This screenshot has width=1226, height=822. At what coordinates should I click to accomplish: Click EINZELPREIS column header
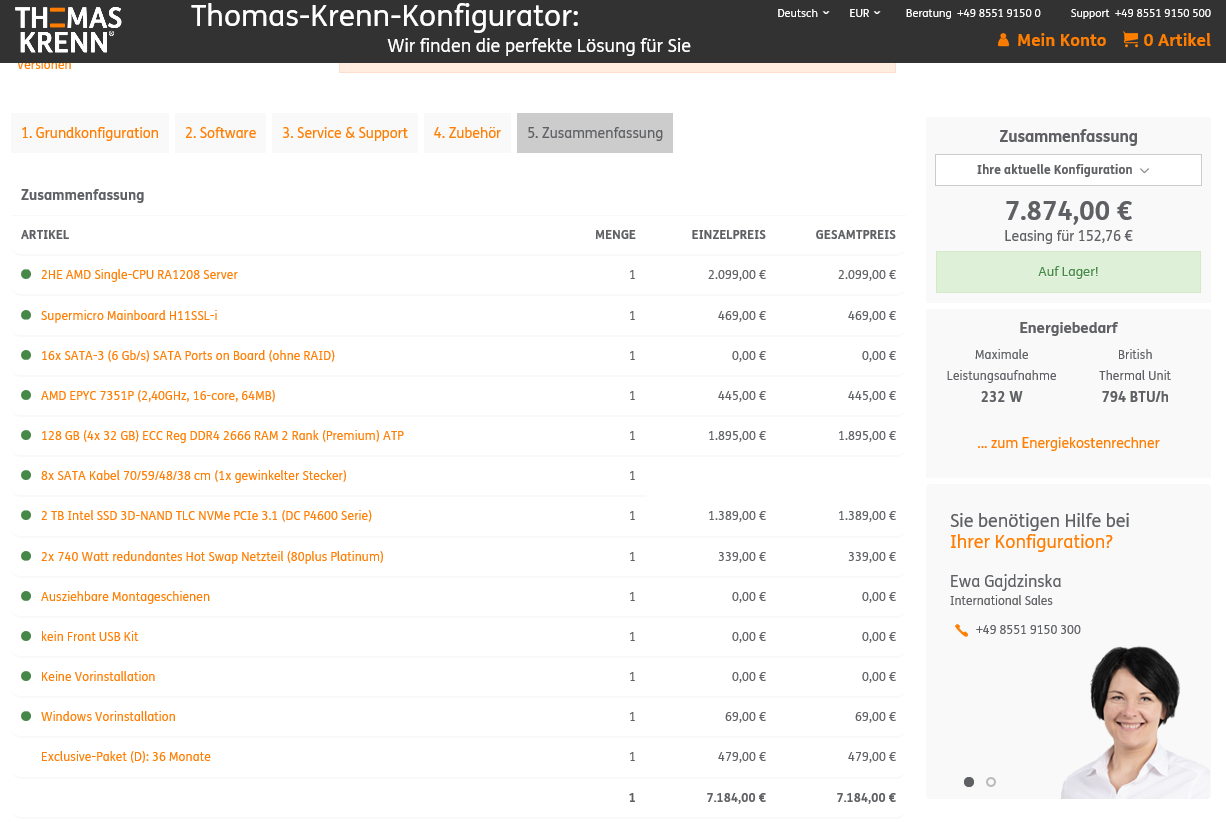coord(728,235)
